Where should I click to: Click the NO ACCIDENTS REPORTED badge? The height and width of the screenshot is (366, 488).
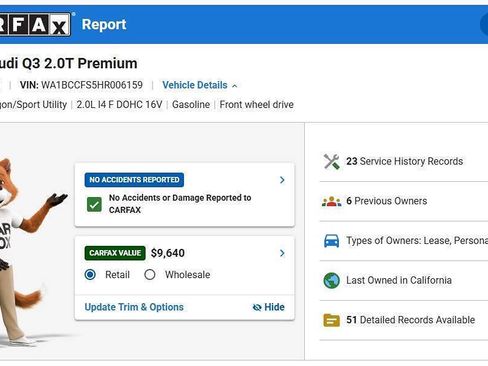tap(134, 180)
